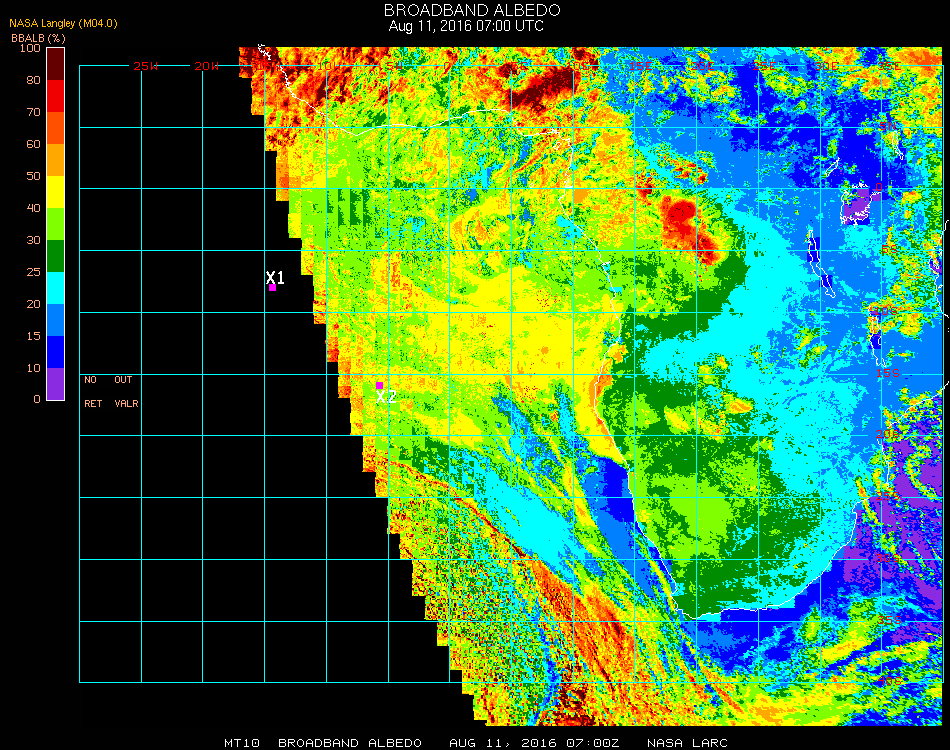Click the 25W longitude label

coord(145,66)
